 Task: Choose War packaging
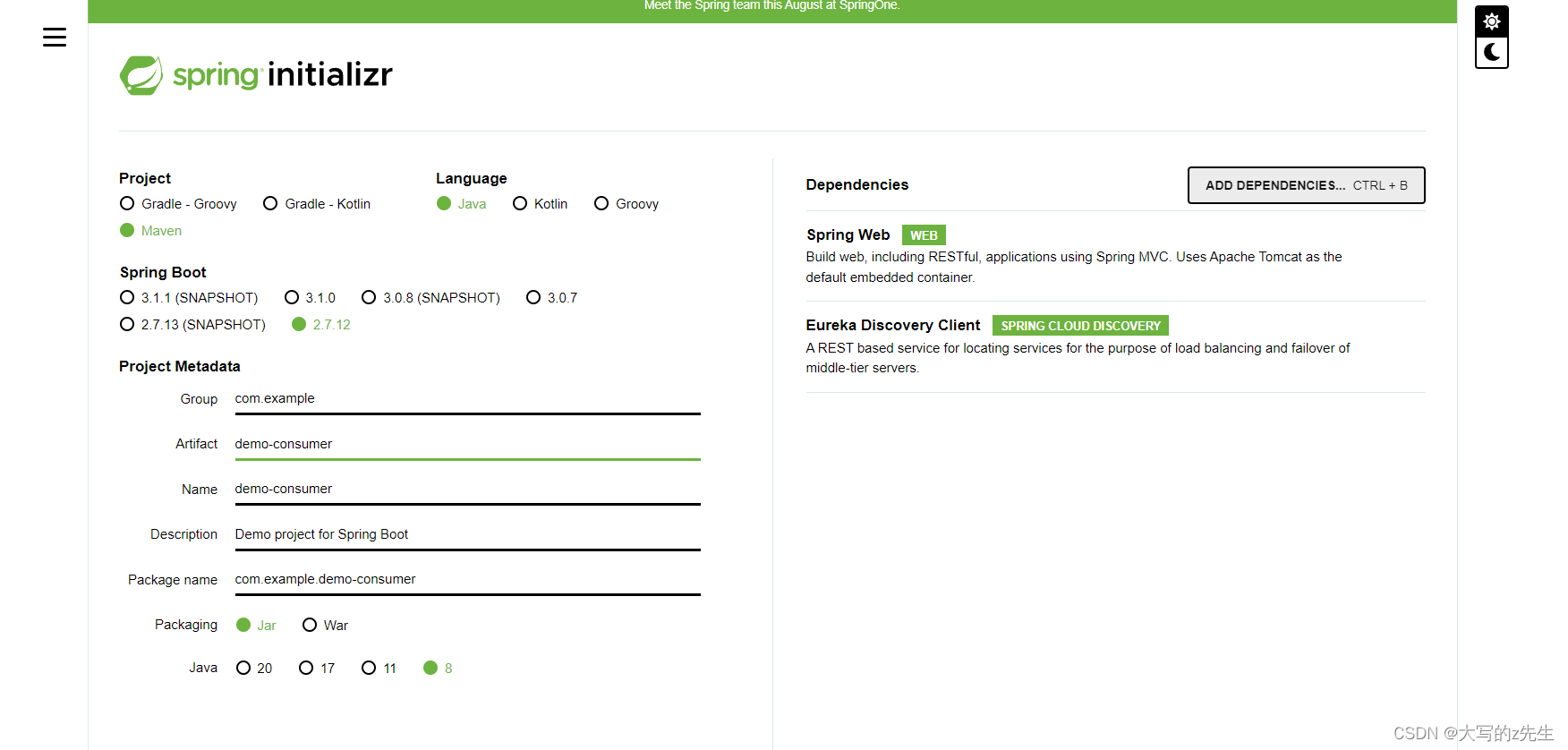(x=325, y=626)
